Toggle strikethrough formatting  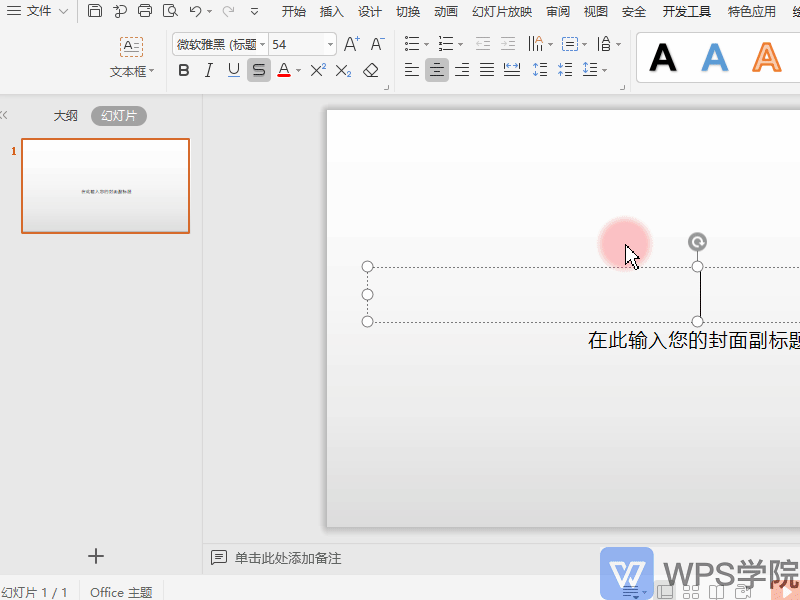(258, 70)
